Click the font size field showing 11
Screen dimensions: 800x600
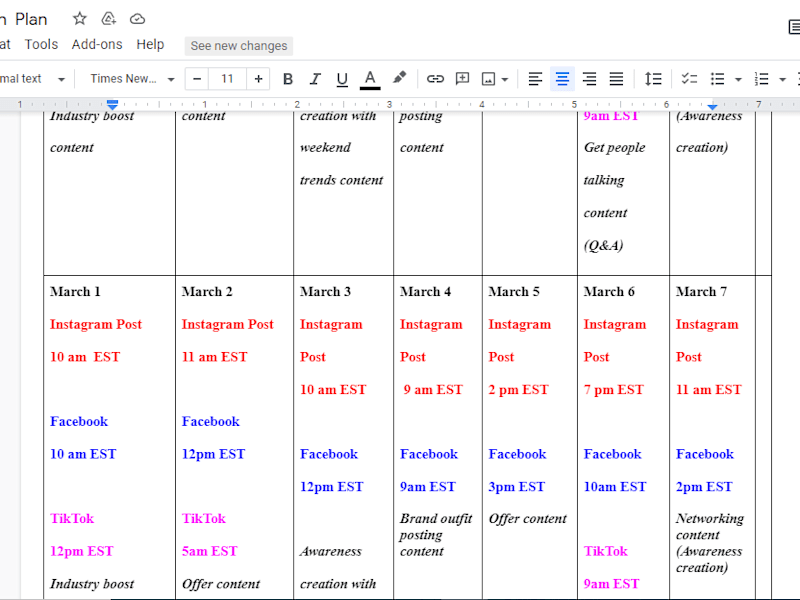227,79
